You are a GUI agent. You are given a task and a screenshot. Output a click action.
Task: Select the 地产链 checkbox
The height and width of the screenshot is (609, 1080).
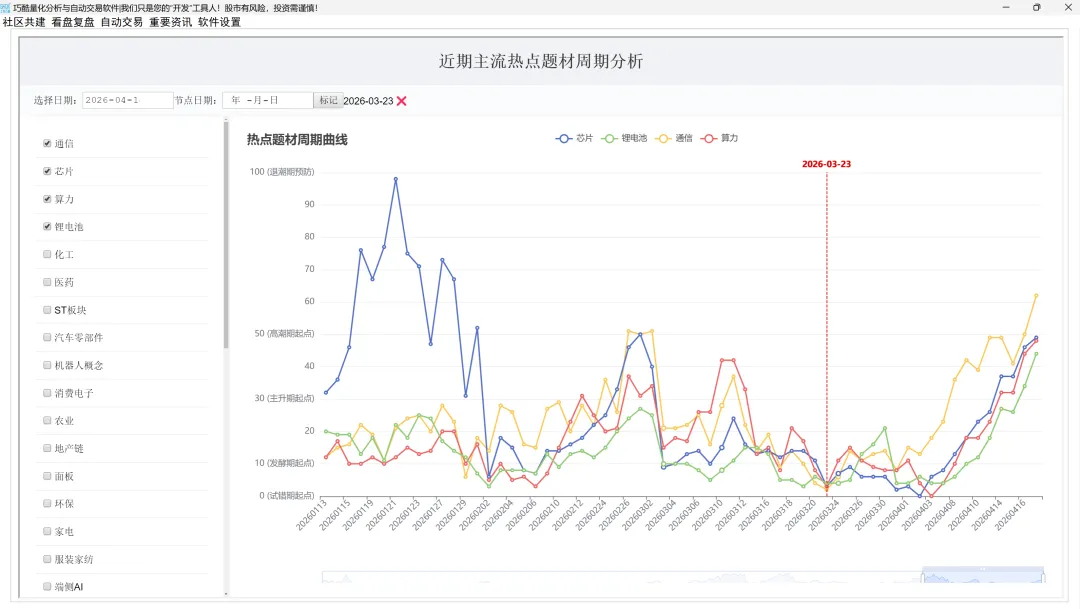tap(47, 448)
